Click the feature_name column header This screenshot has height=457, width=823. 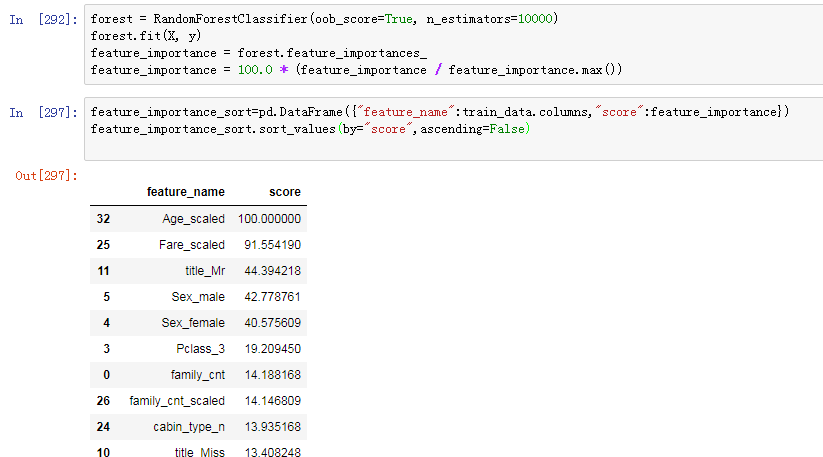(186, 192)
